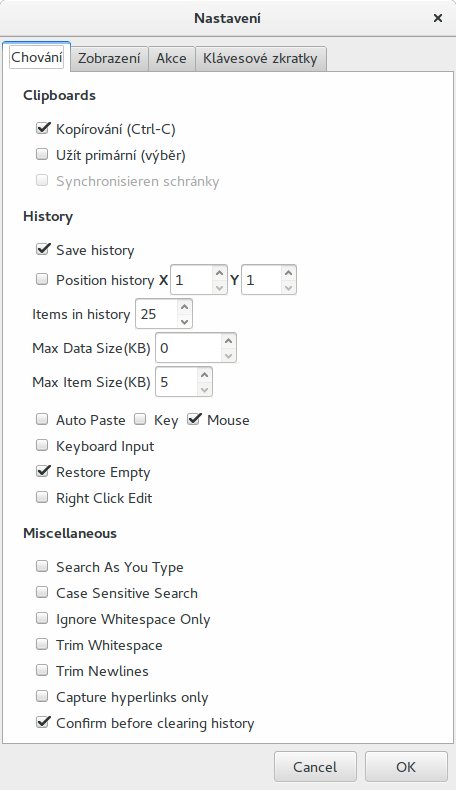Confirm settings with the OK button
456x790 pixels.
406,767
